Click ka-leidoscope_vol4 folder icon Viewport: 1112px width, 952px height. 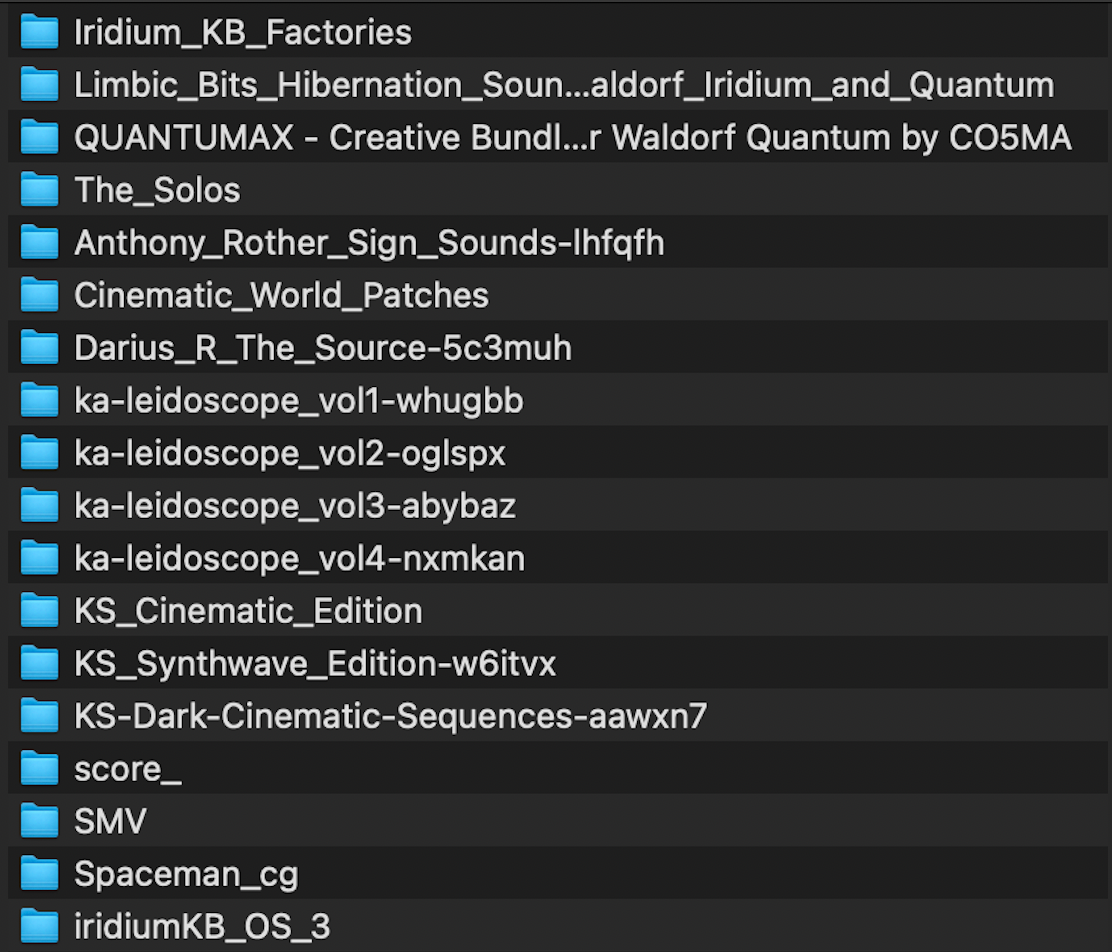39,558
